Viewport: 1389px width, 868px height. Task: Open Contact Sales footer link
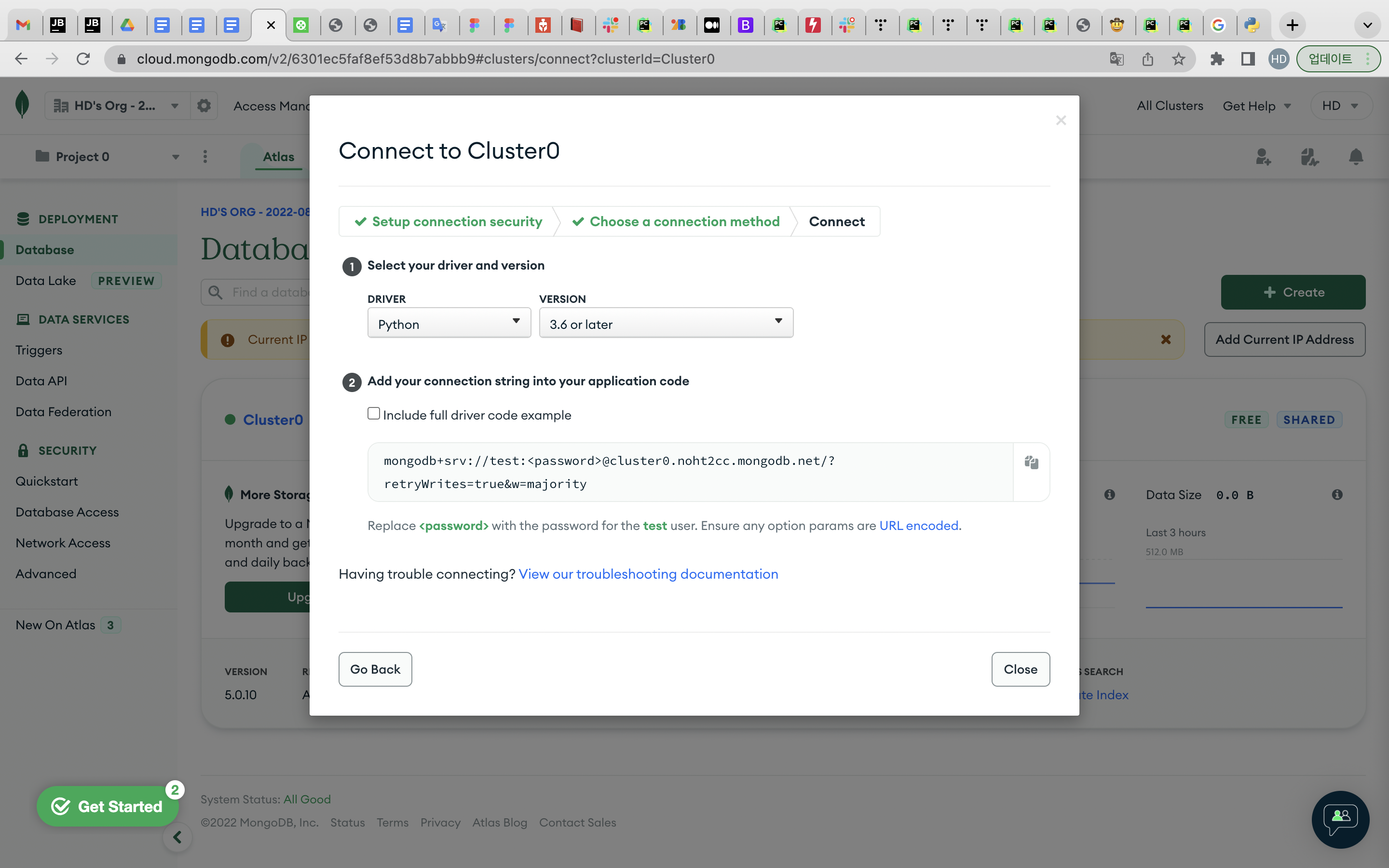(x=577, y=823)
